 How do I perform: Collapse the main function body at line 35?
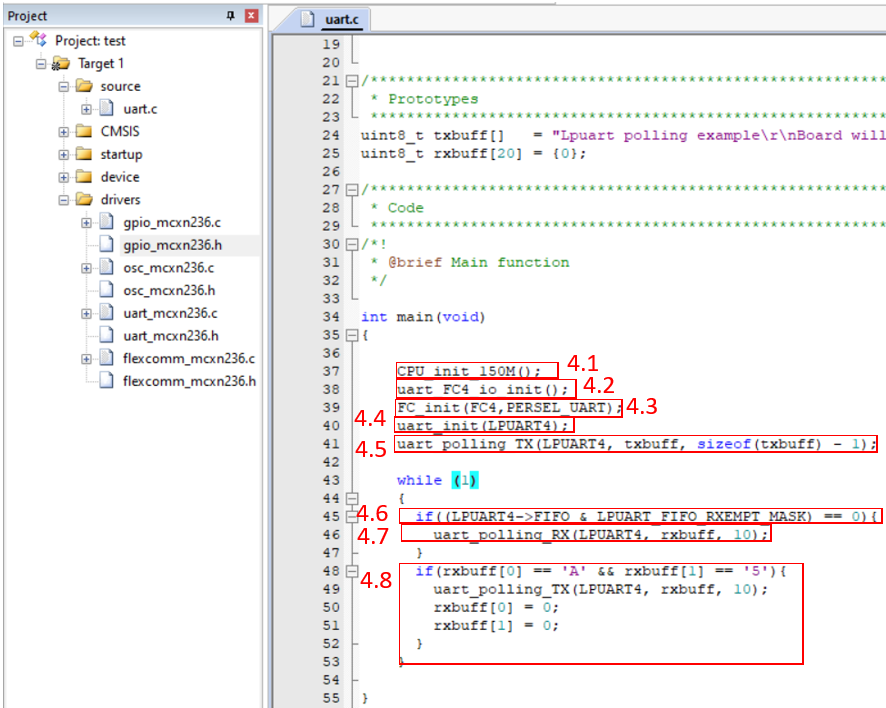350,336
